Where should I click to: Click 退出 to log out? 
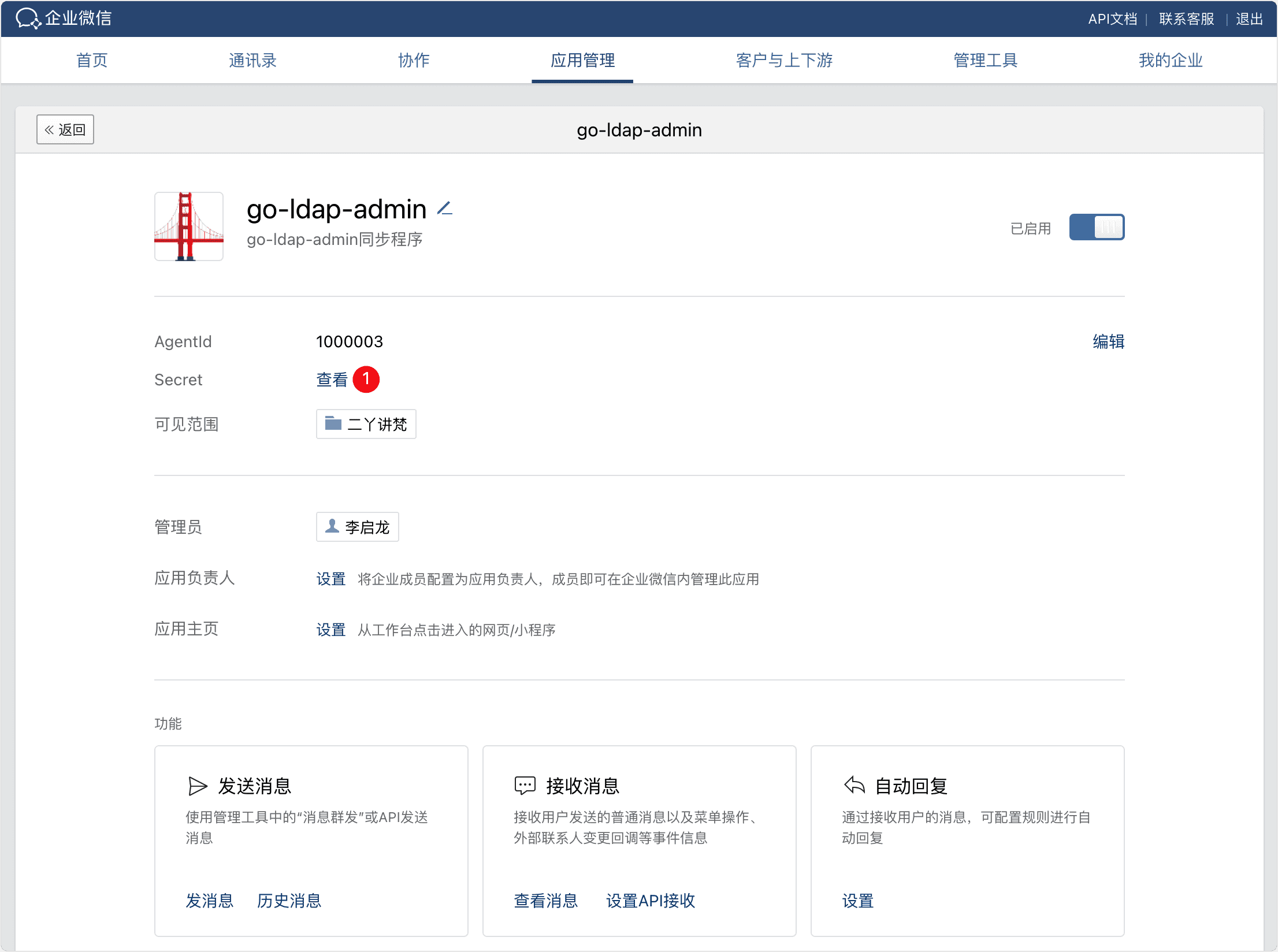[1249, 19]
